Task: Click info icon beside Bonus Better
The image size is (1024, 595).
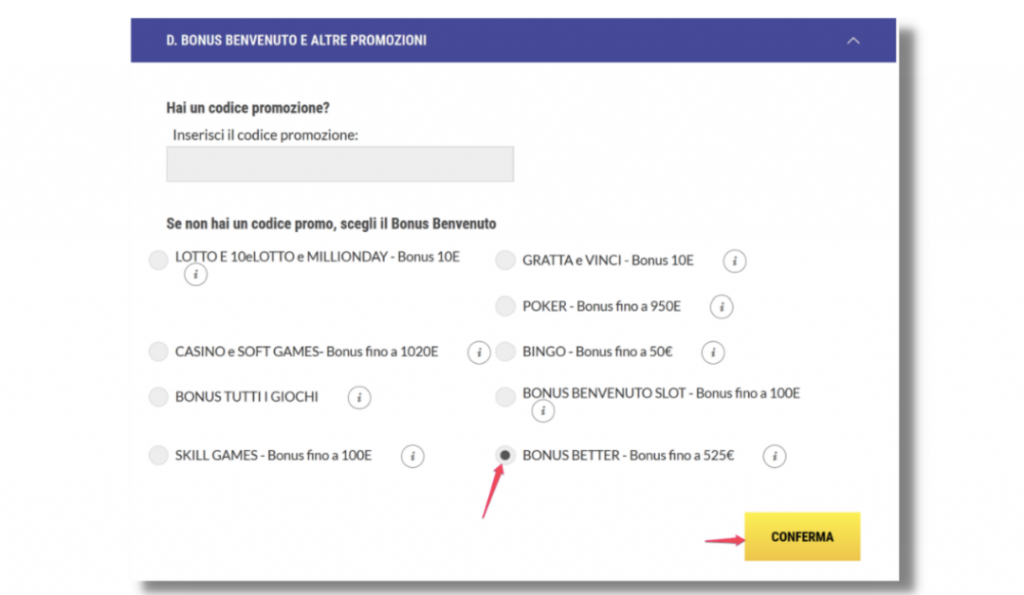Action: (x=774, y=456)
